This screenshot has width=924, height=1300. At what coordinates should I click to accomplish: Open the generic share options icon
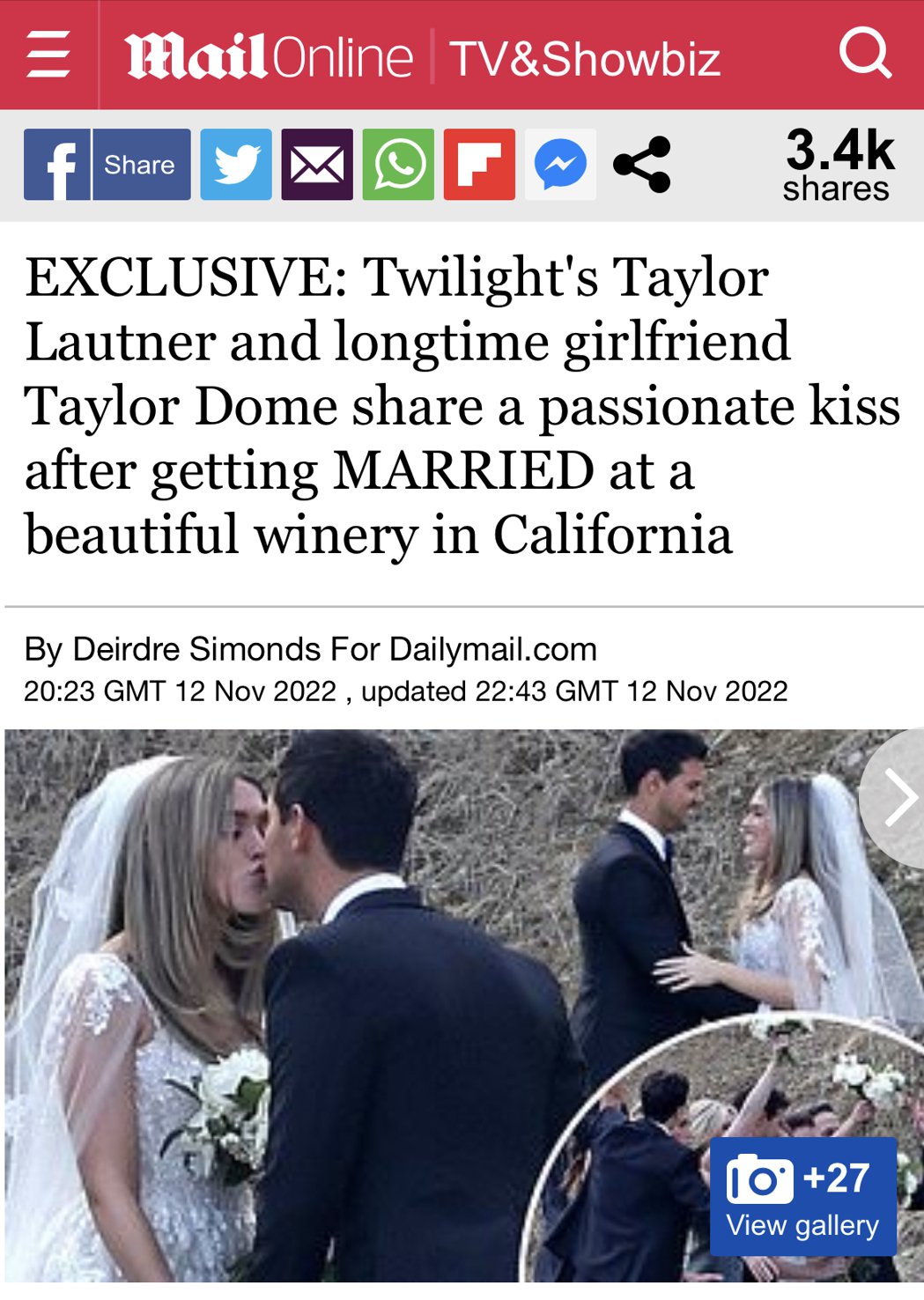642,165
